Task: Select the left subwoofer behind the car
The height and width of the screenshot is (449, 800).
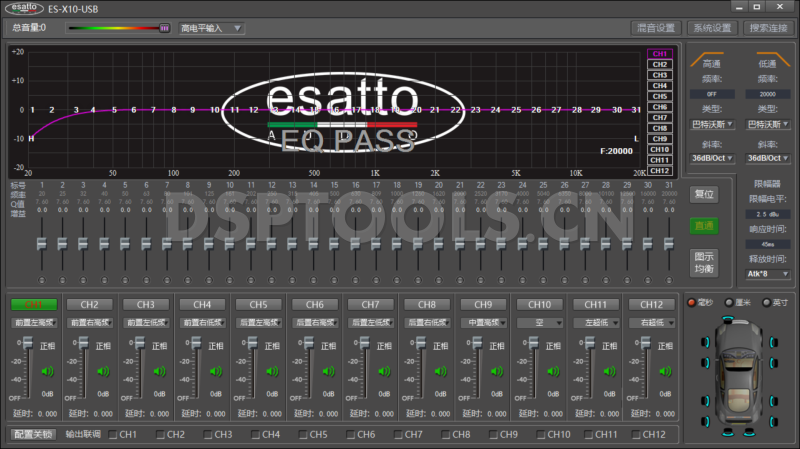Action: click(728, 433)
